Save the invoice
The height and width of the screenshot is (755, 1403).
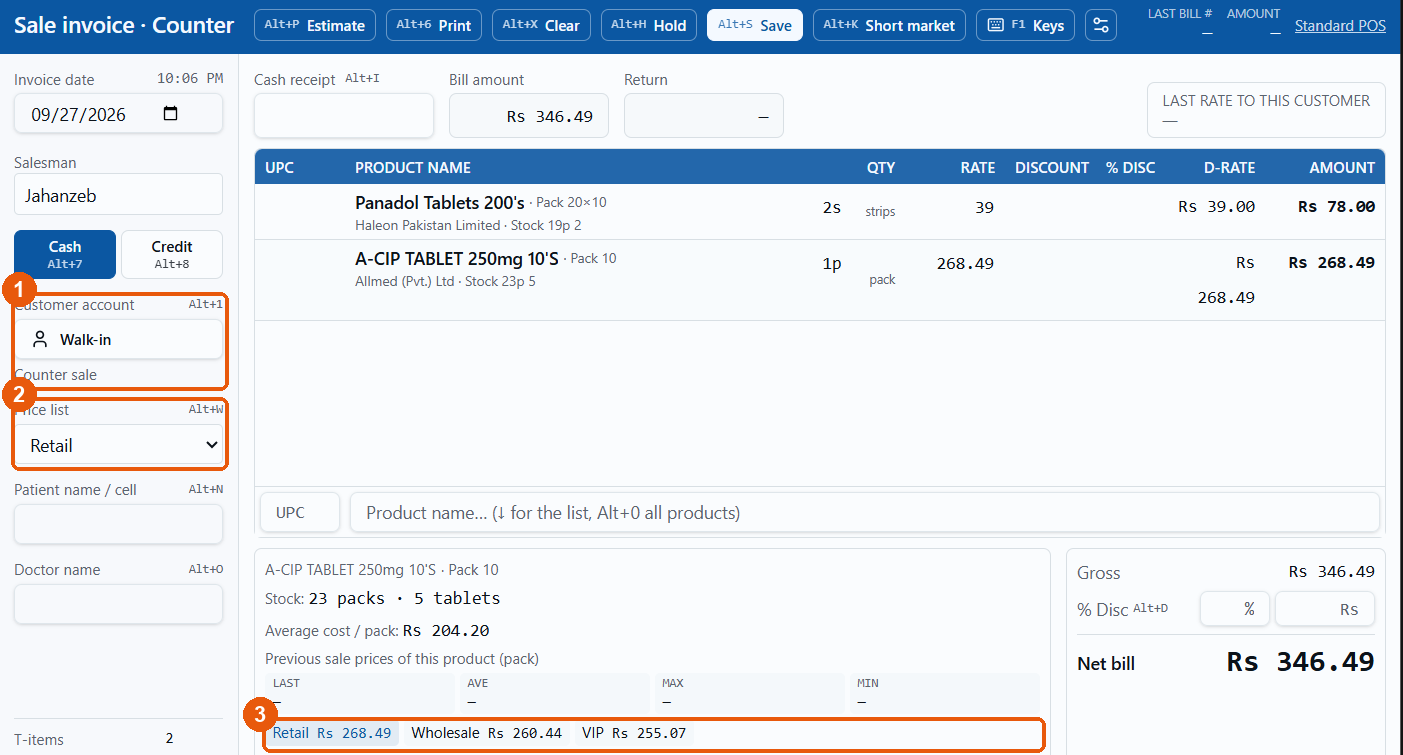(755, 25)
